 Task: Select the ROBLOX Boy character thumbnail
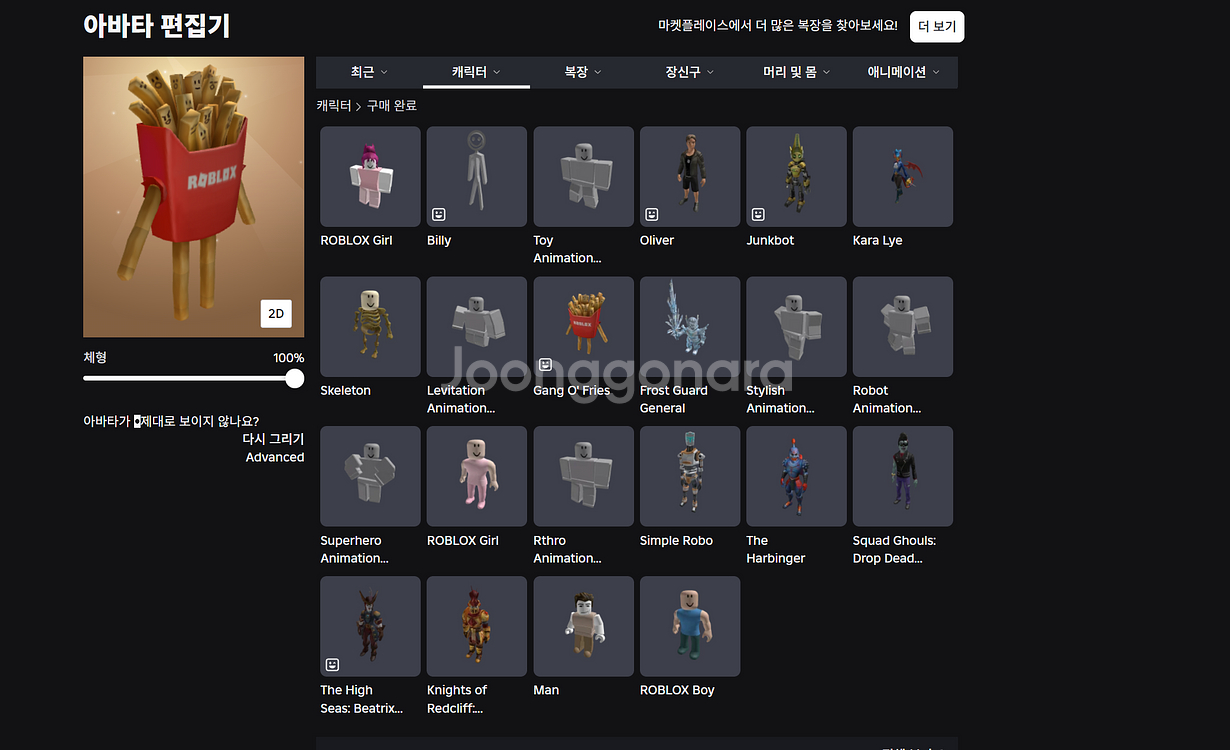point(690,626)
